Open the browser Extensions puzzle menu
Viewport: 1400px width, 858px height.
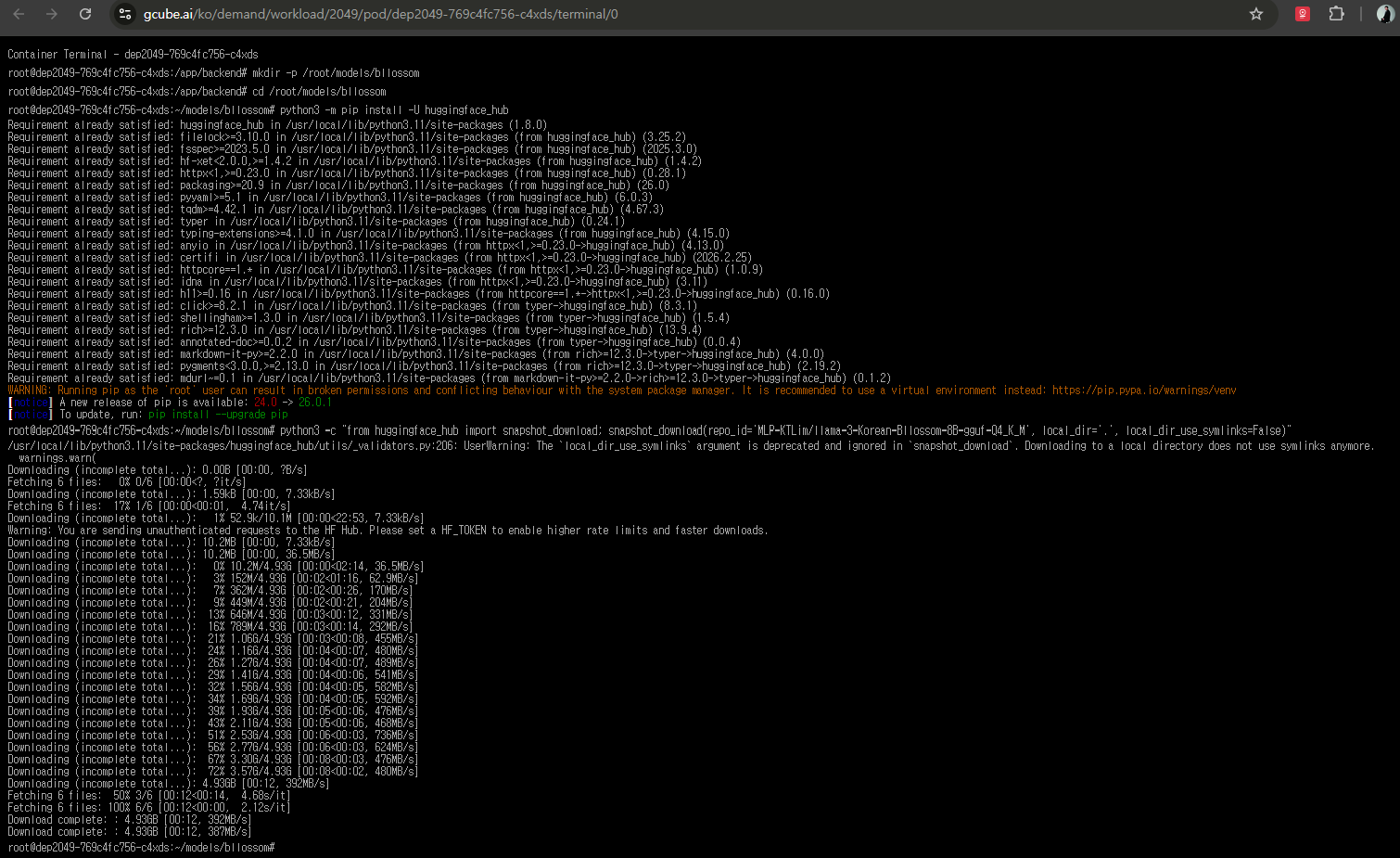tap(1336, 14)
